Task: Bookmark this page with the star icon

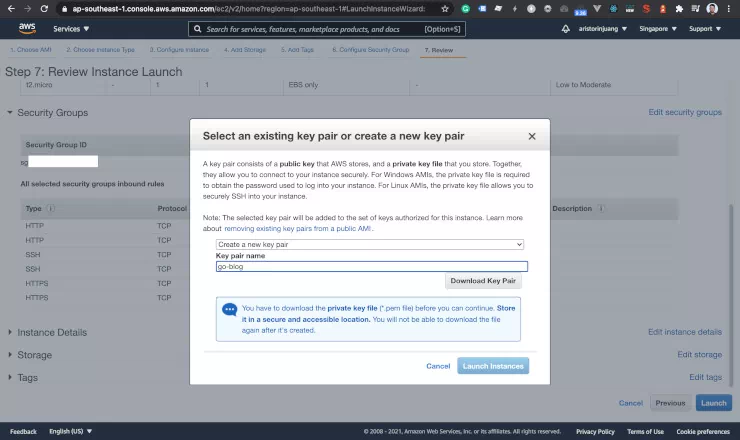Action: tap(445, 8)
